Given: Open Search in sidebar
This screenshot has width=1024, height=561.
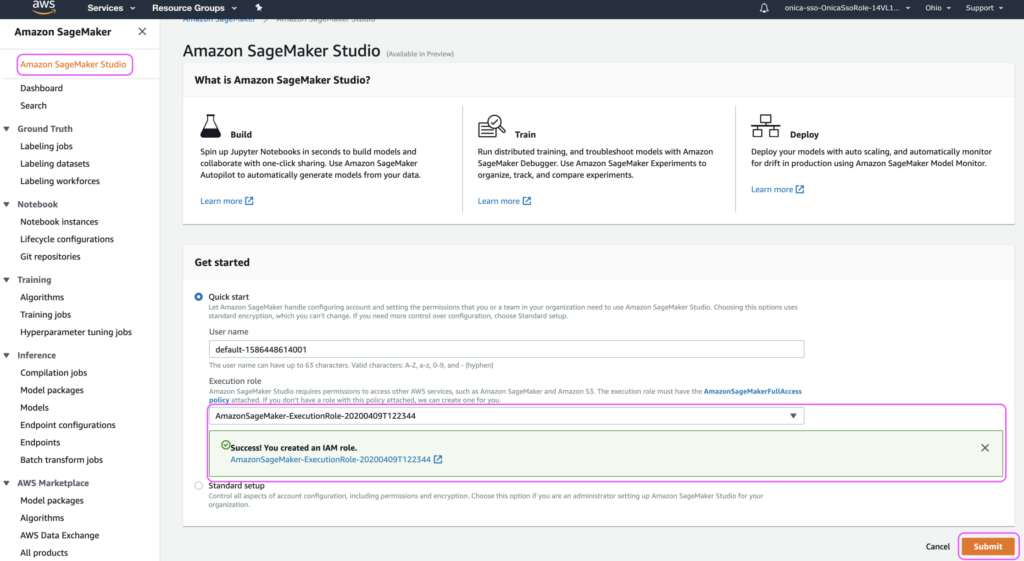Looking at the screenshot, I should (33, 105).
